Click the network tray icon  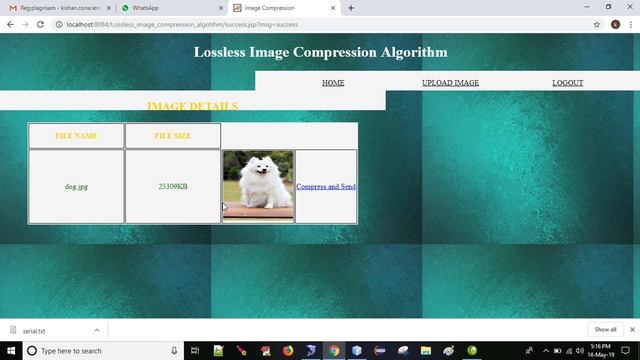[569, 351]
